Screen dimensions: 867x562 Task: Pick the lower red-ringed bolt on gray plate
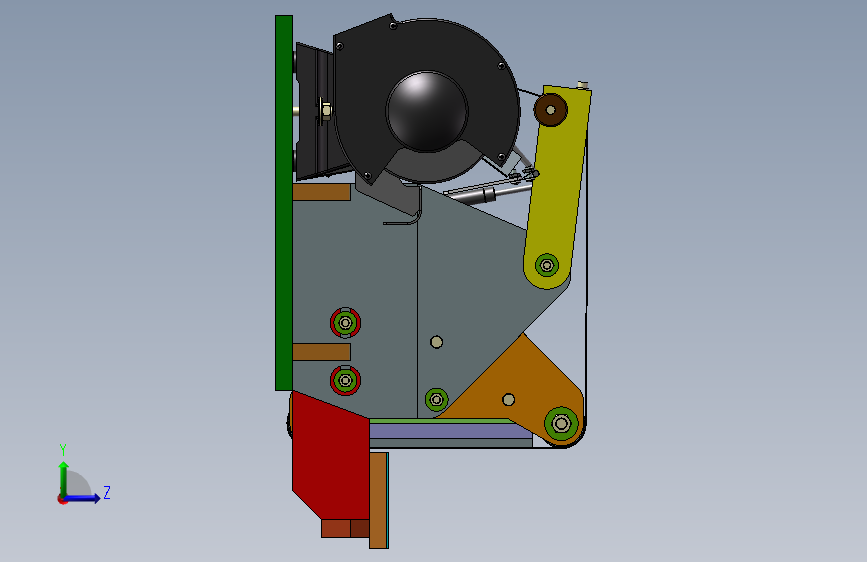[x=346, y=380]
